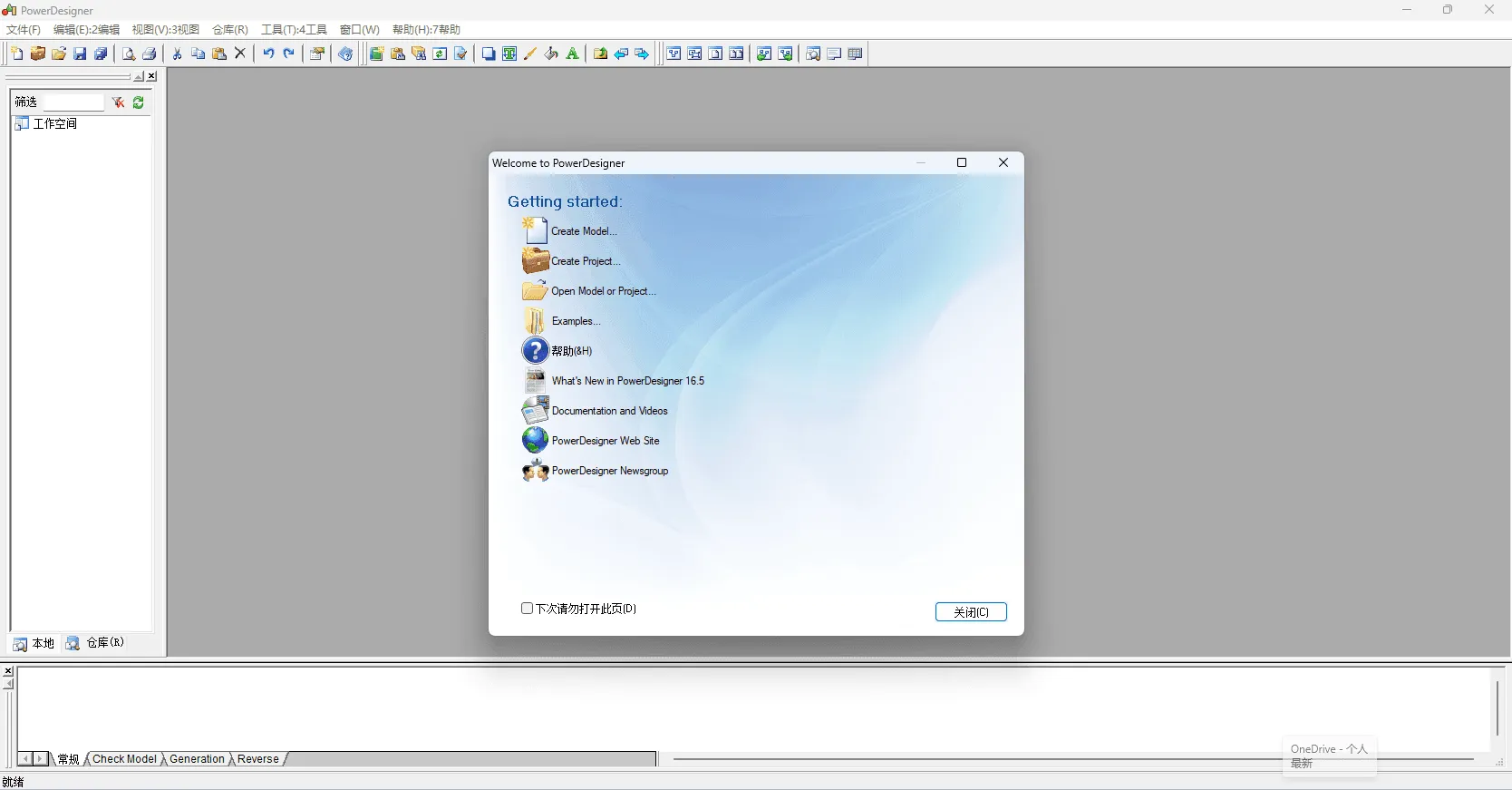
Task: Click the 关闭(C) button
Action: pyautogui.click(x=971, y=612)
